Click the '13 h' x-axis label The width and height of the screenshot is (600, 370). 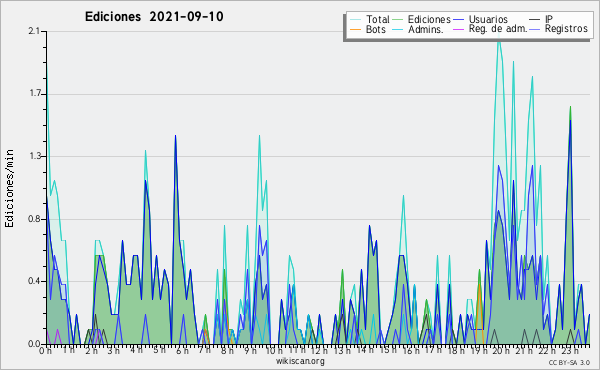point(342,350)
